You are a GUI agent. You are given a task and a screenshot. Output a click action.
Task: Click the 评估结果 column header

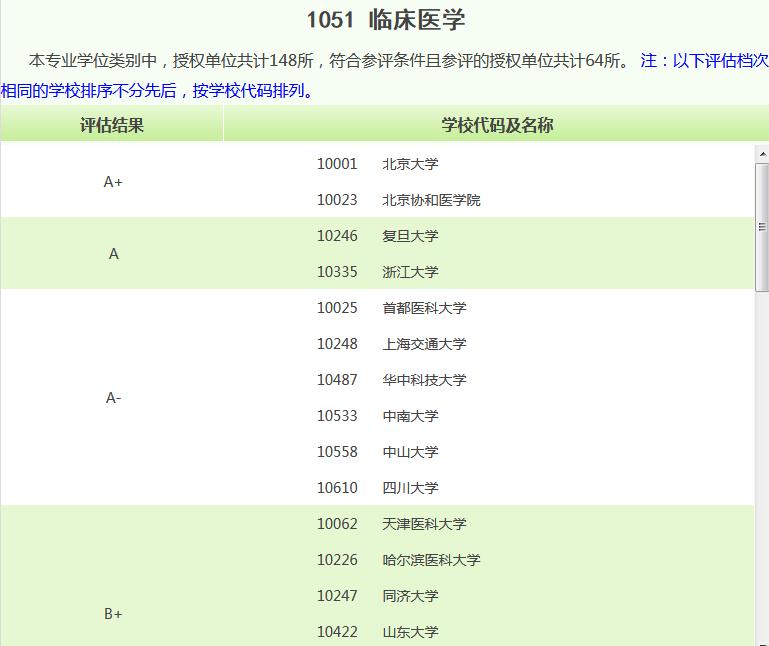click(112, 125)
